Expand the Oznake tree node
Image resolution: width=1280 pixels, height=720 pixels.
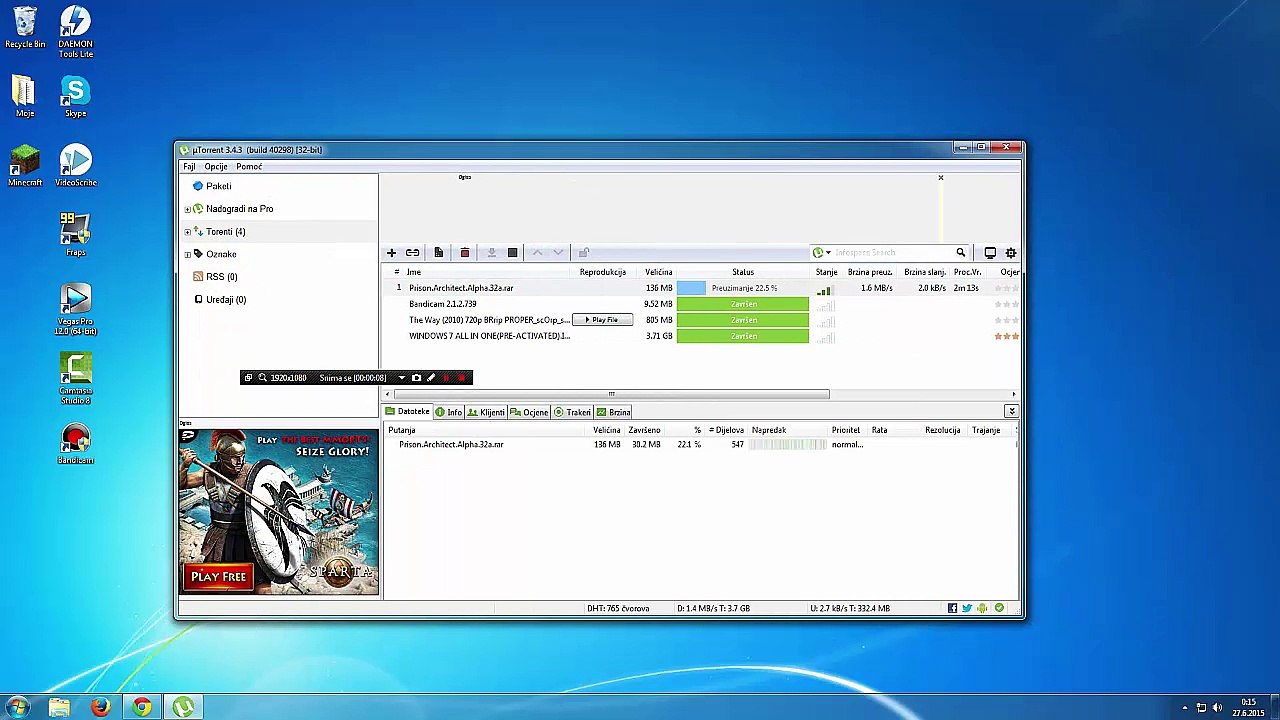click(187, 254)
